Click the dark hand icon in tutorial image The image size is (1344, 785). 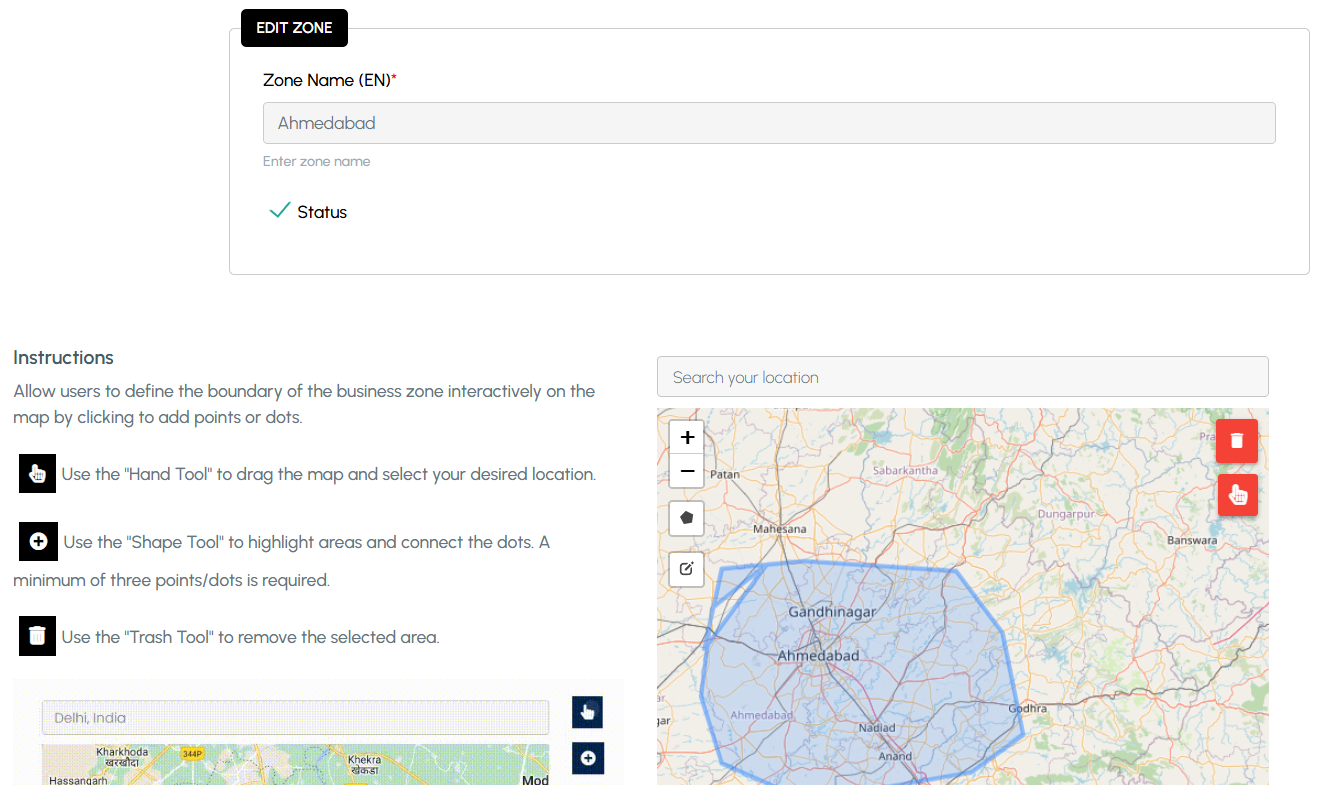pos(587,712)
